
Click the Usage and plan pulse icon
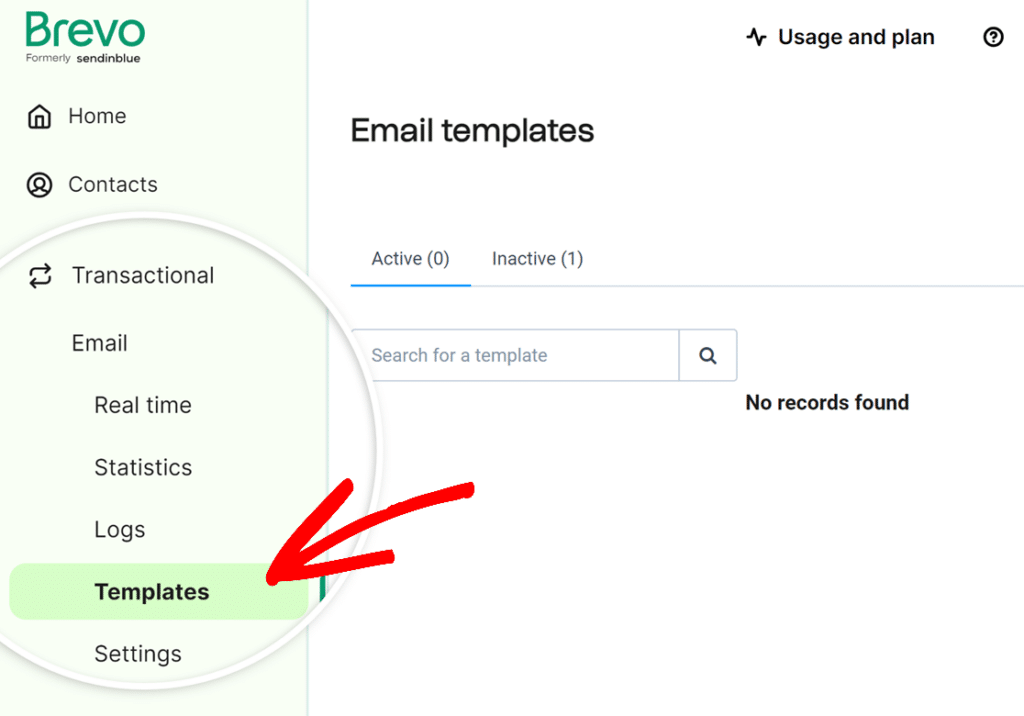(756, 38)
